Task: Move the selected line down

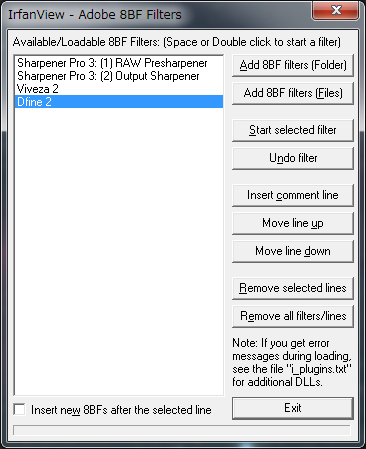Action: click(x=293, y=251)
